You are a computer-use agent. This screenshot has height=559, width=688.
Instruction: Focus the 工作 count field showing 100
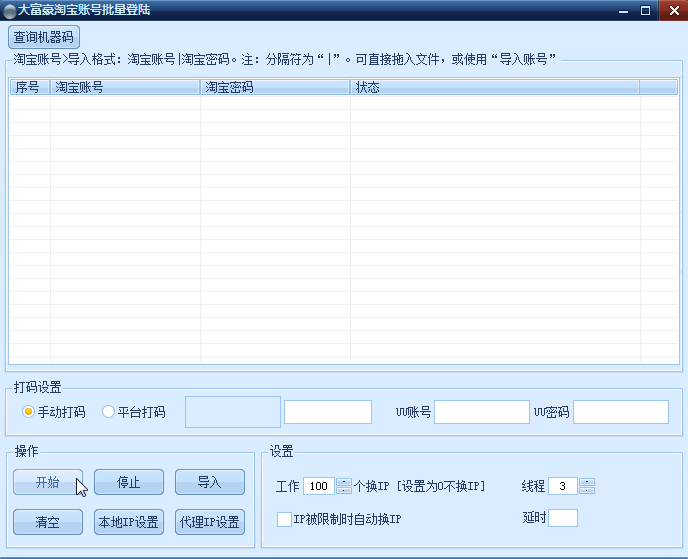pos(319,486)
